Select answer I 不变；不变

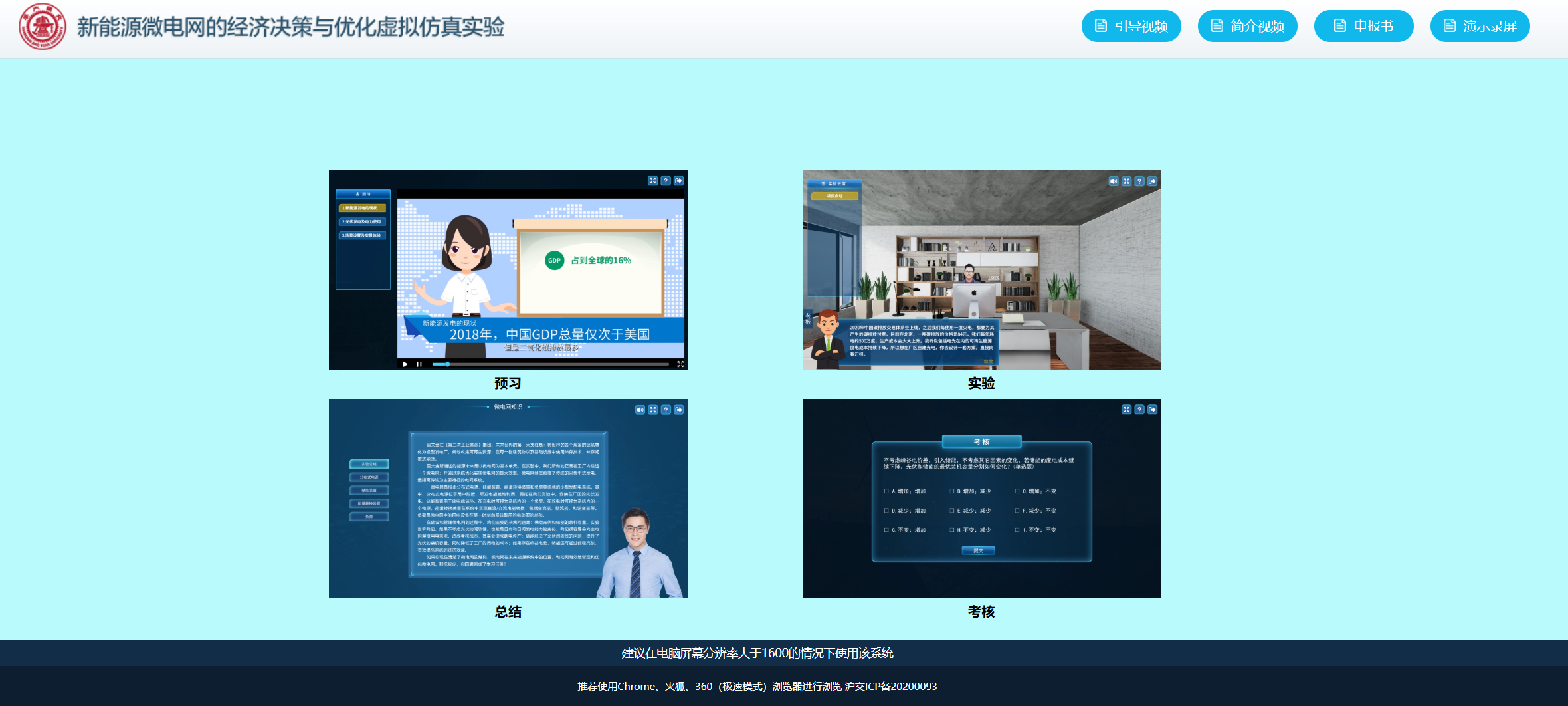pyautogui.click(x=1017, y=530)
